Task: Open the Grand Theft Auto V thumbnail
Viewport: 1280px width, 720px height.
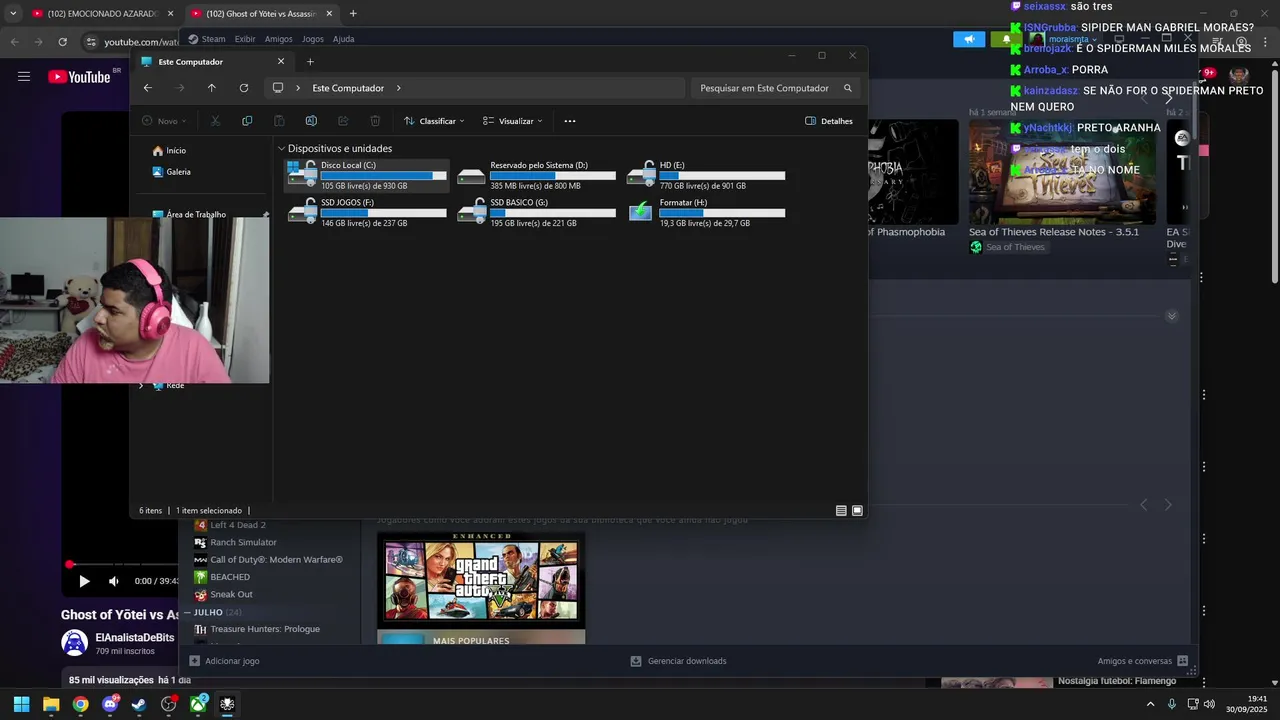Action: point(481,580)
